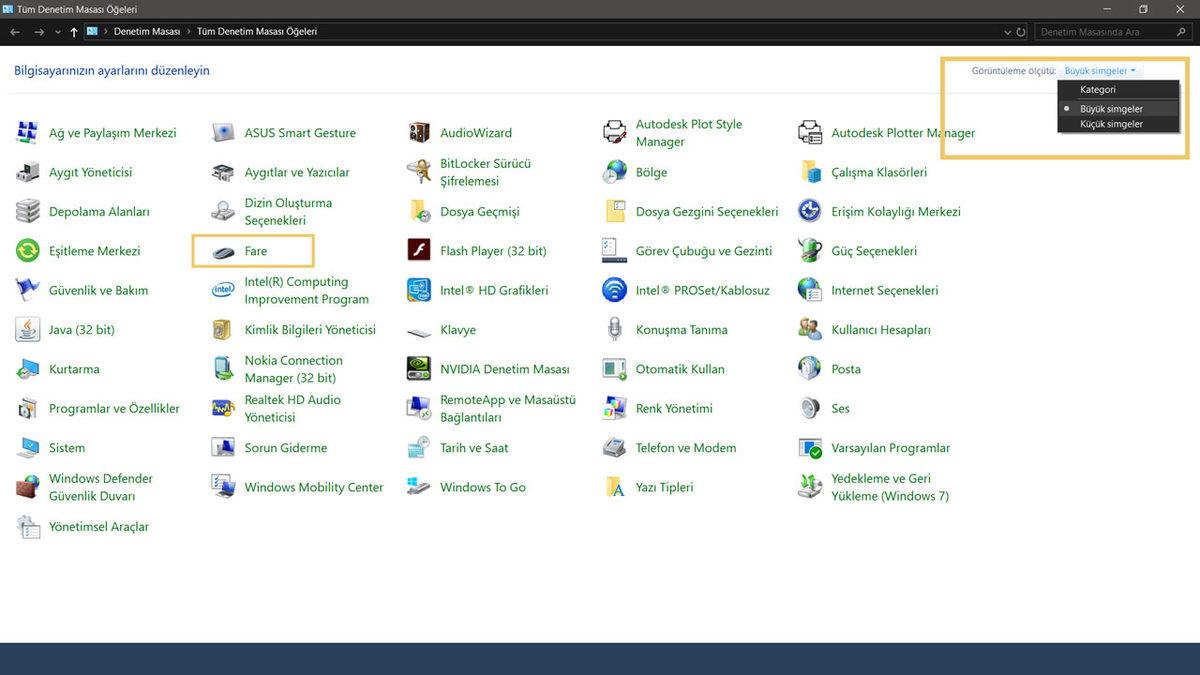
Task: Open the recent locations dropdown arrow
Action: (x=57, y=32)
